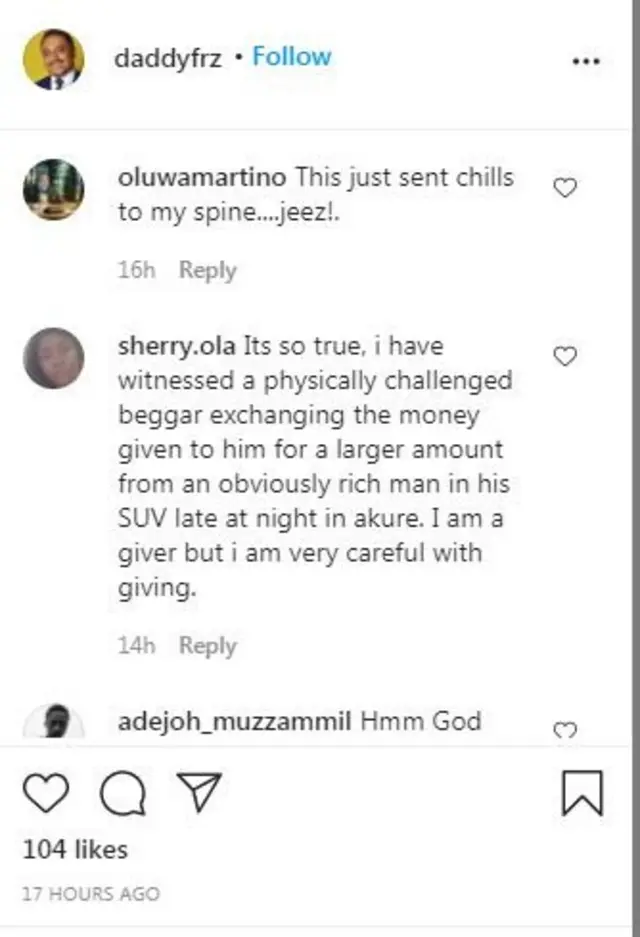Open sherry.ola's profile avatar
640x937 pixels.
[53, 358]
